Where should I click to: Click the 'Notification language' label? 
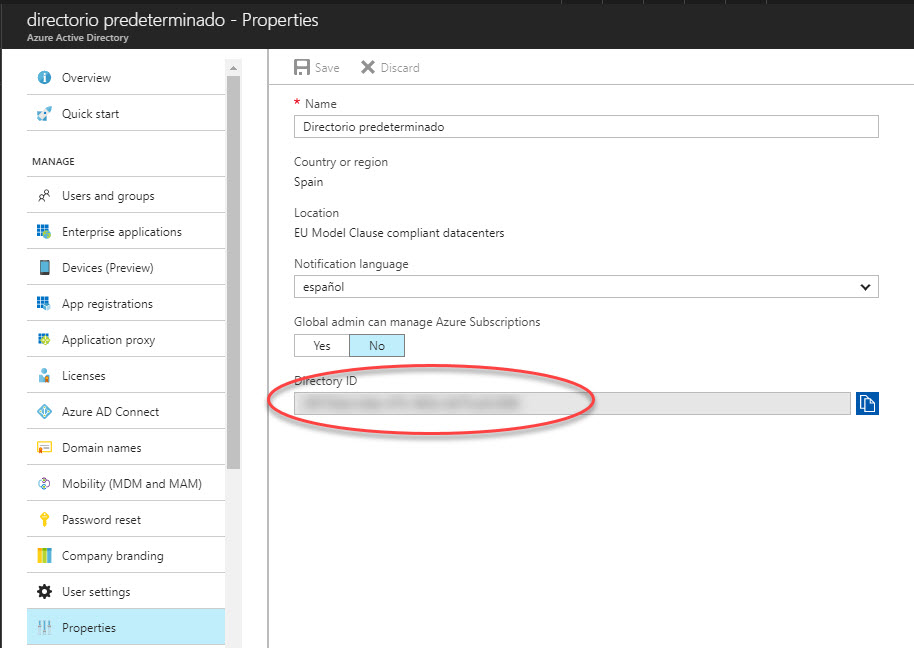tap(351, 264)
